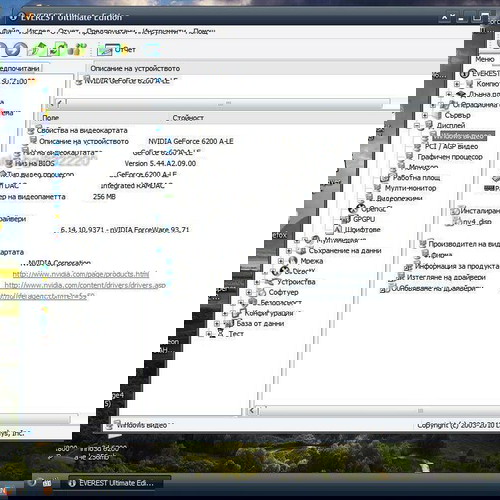Expand the Съхранение на данни node
The width and height of the screenshot is (500, 500).
click(289, 251)
